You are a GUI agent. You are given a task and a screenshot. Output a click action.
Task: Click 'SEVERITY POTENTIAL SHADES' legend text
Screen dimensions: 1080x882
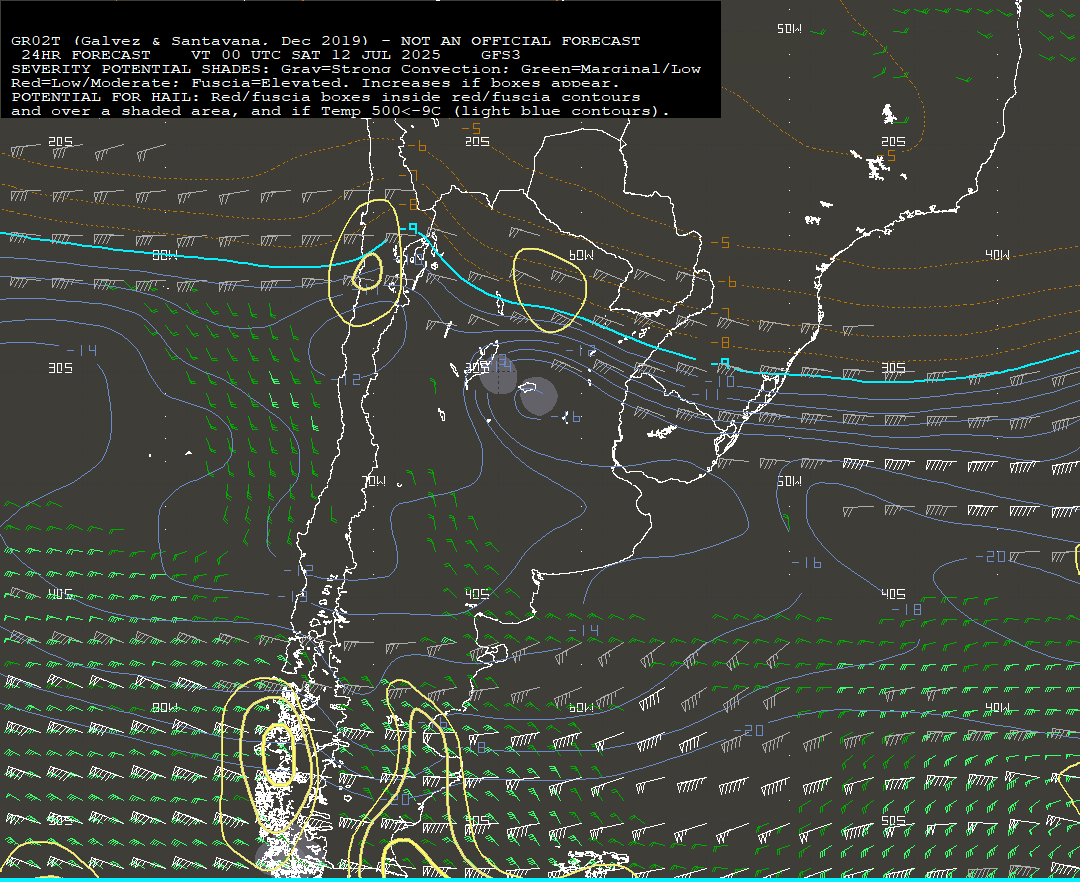click(110, 69)
